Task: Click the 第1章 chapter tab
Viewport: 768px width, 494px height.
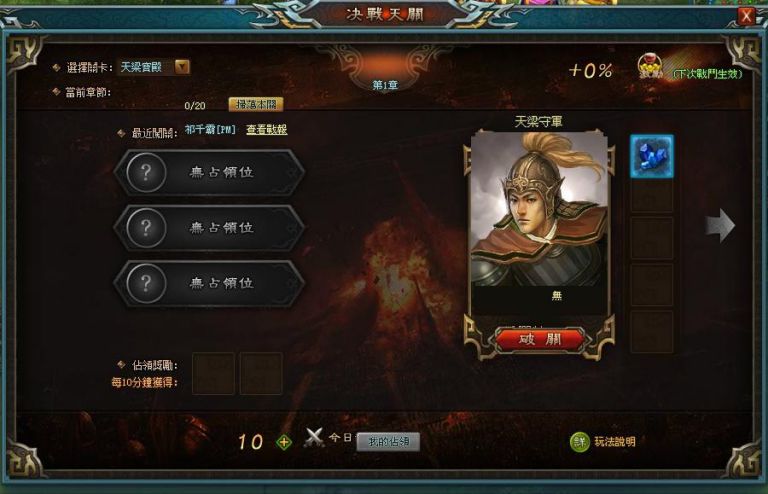Action: click(385, 85)
